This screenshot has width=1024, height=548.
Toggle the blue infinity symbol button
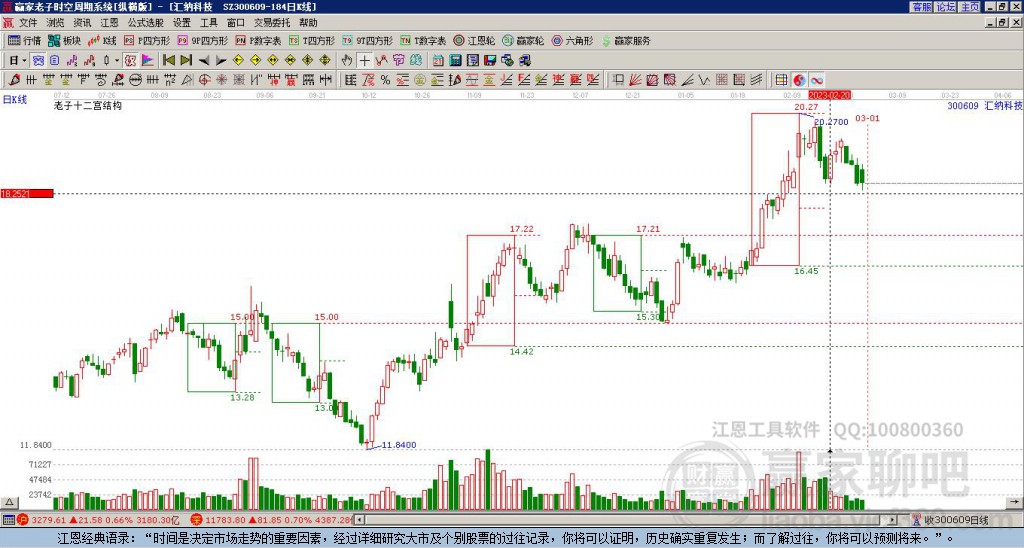click(816, 80)
